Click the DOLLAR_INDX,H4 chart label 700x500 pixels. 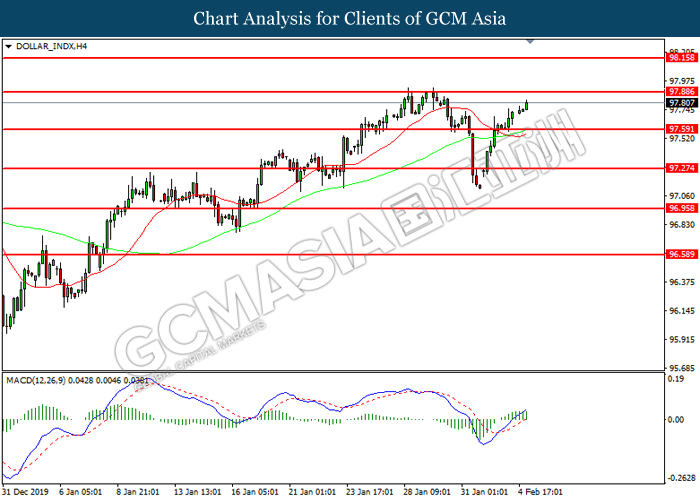coord(51,46)
